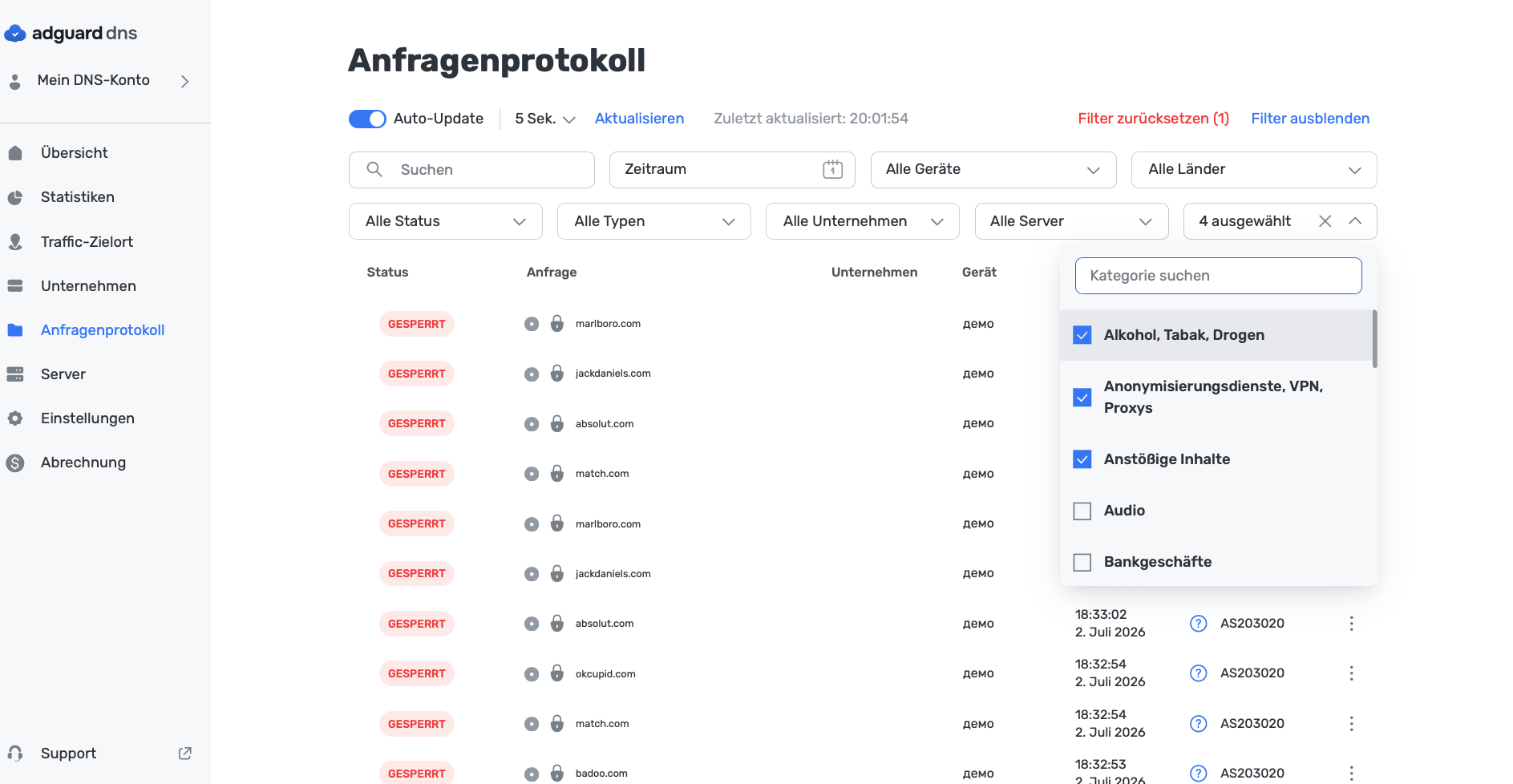Clear the 4 ausgewählt selection
This screenshot has width=1513, height=784.
coord(1325,221)
